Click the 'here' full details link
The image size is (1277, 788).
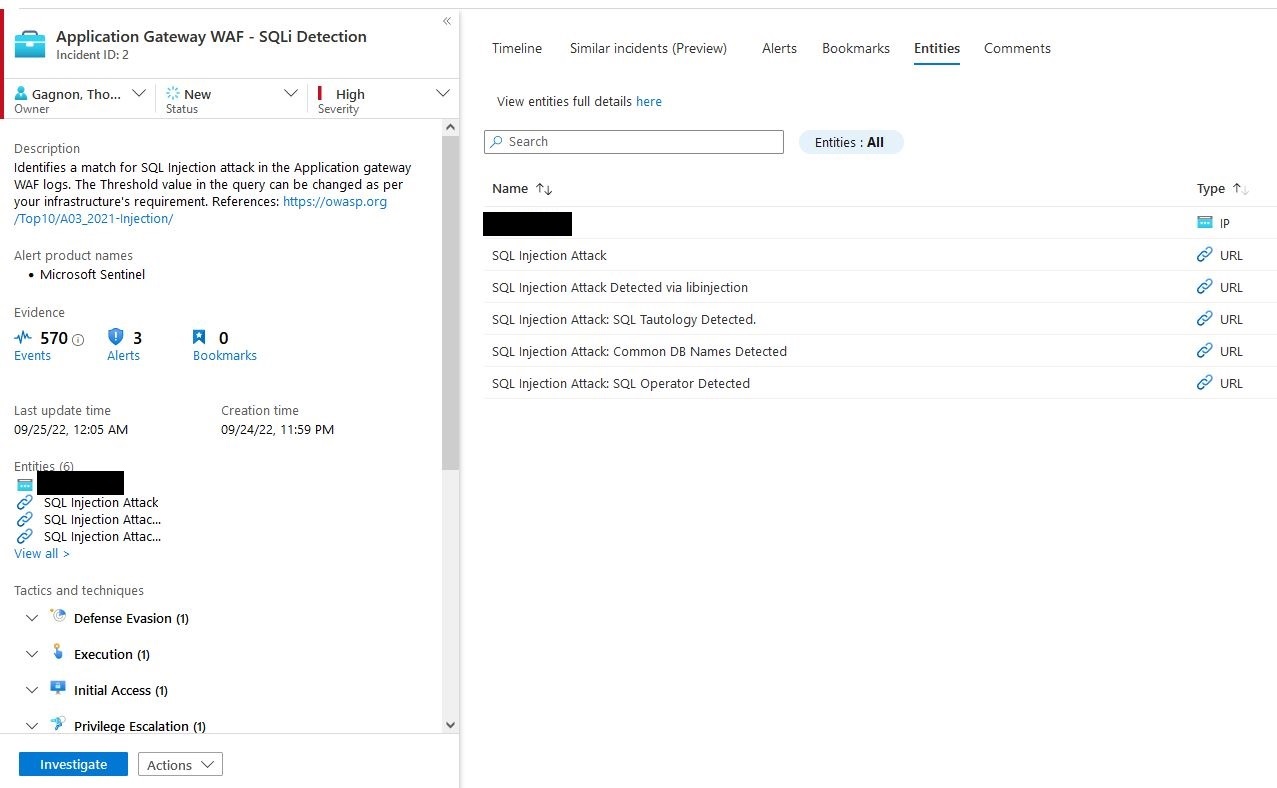coord(649,101)
